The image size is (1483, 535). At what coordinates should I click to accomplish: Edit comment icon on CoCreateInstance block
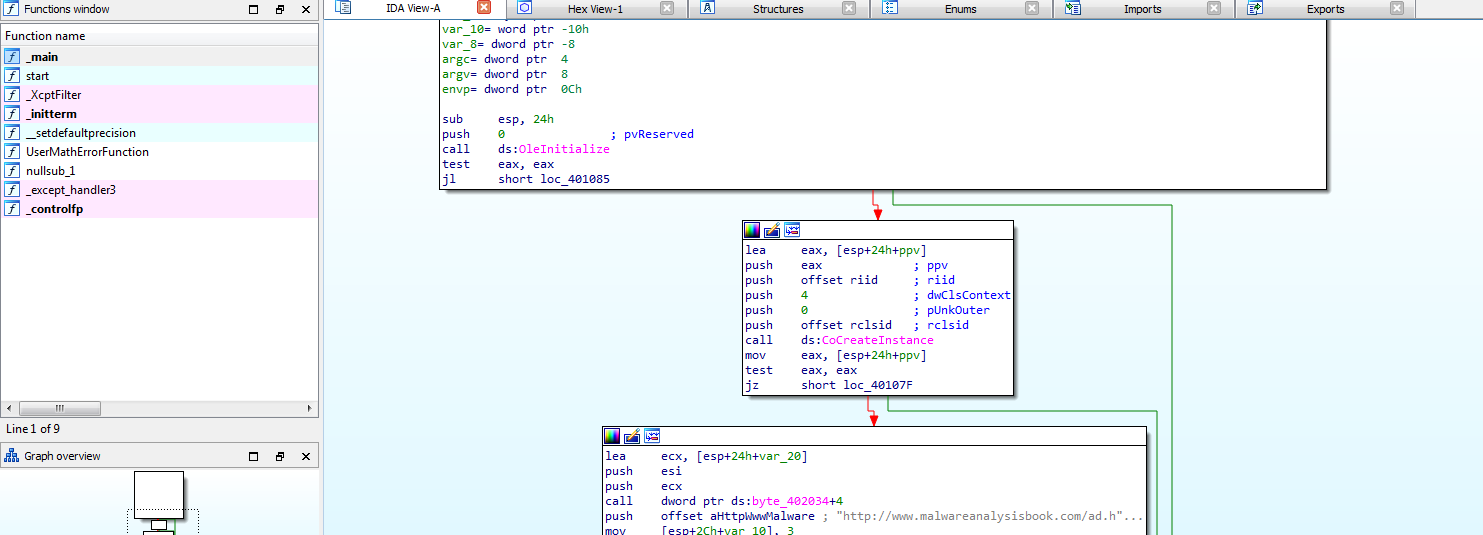[772, 230]
